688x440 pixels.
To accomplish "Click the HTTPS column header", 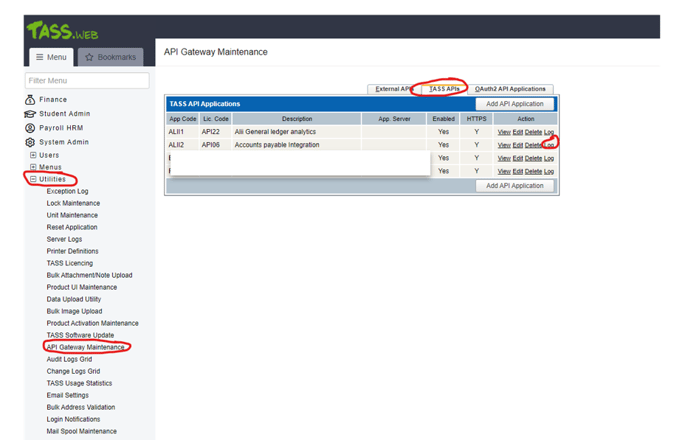I will click(x=477, y=119).
